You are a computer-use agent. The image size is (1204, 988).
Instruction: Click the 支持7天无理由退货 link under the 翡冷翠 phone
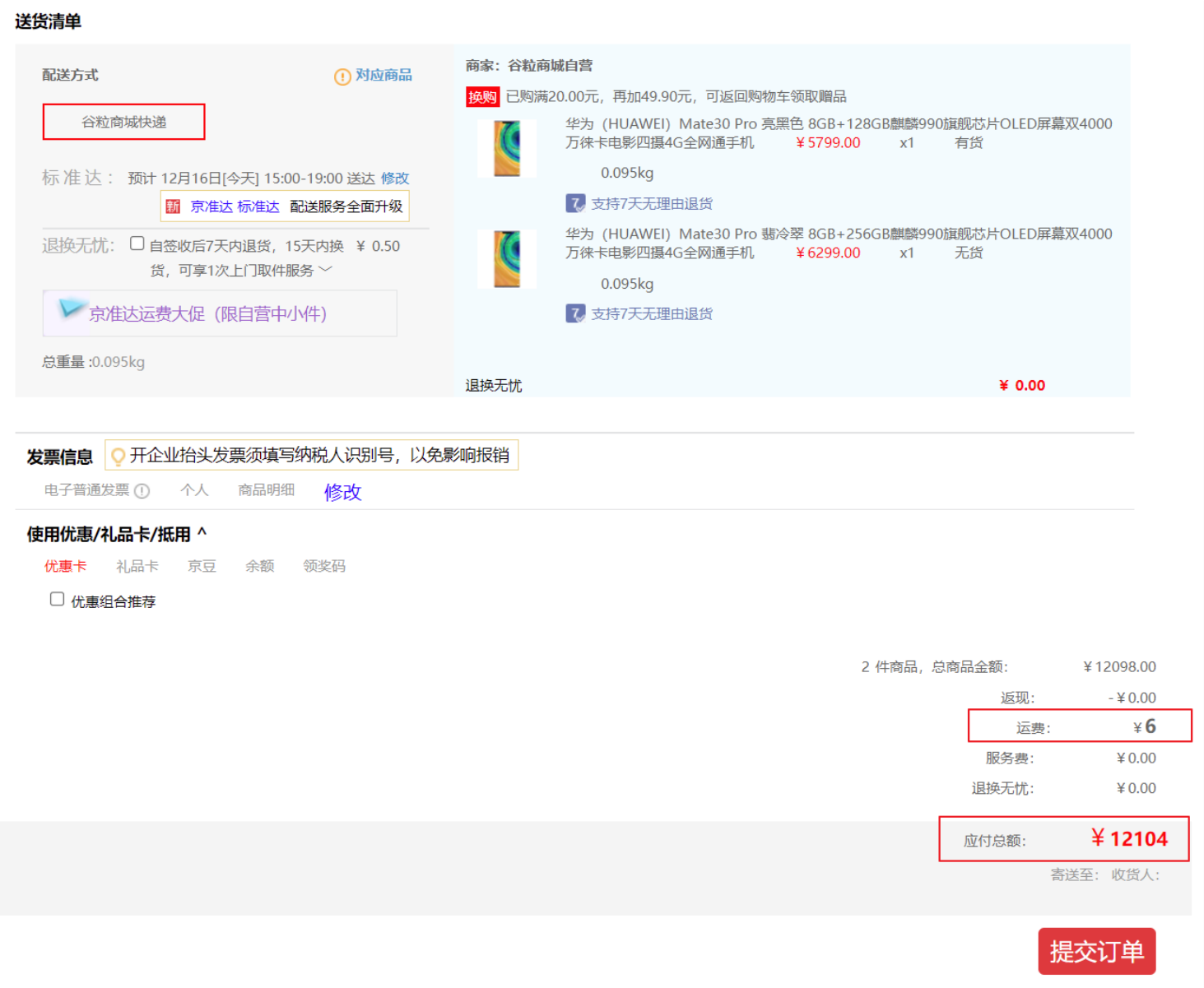coord(652,313)
